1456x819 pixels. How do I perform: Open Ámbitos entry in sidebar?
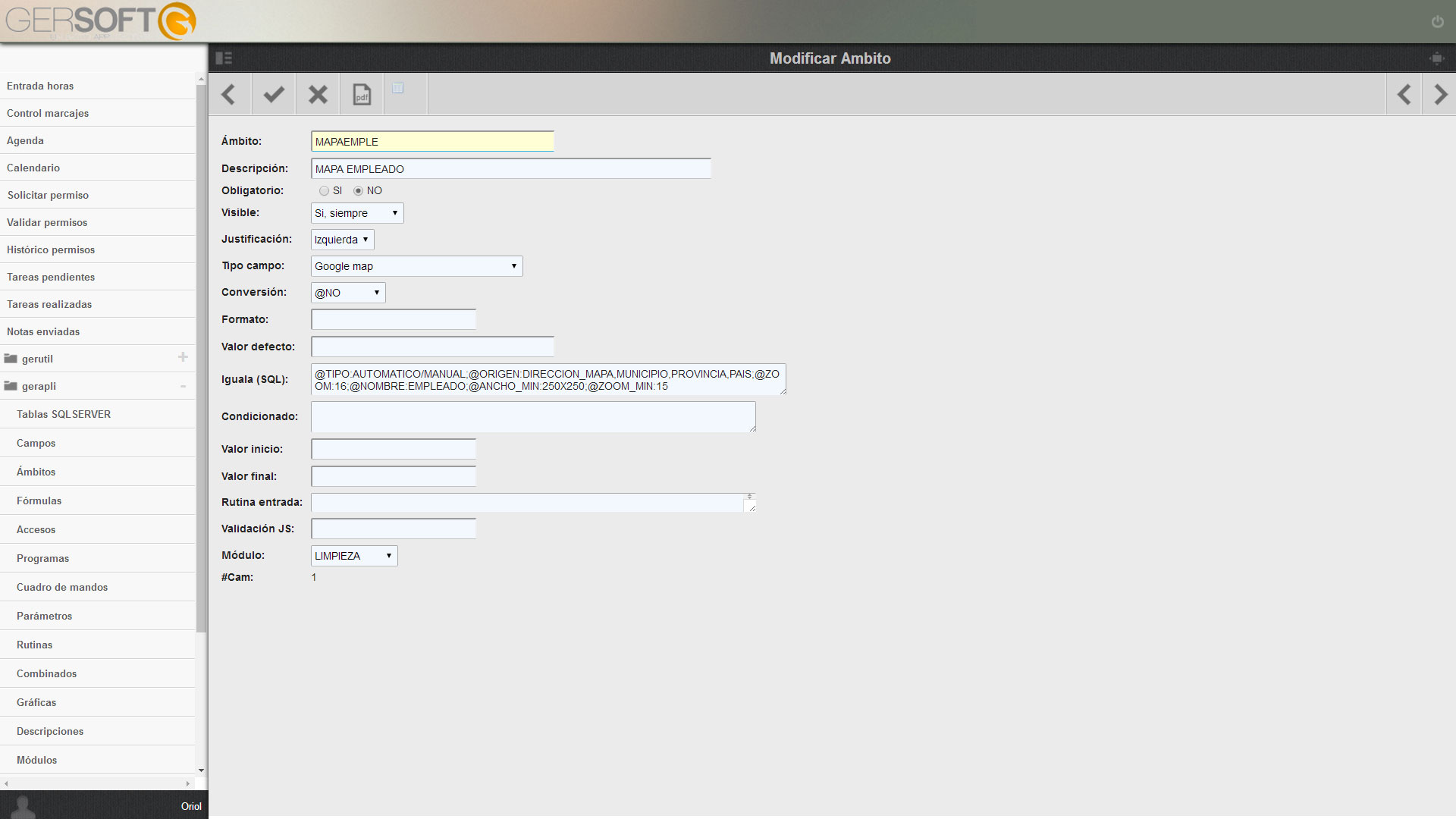click(x=98, y=472)
